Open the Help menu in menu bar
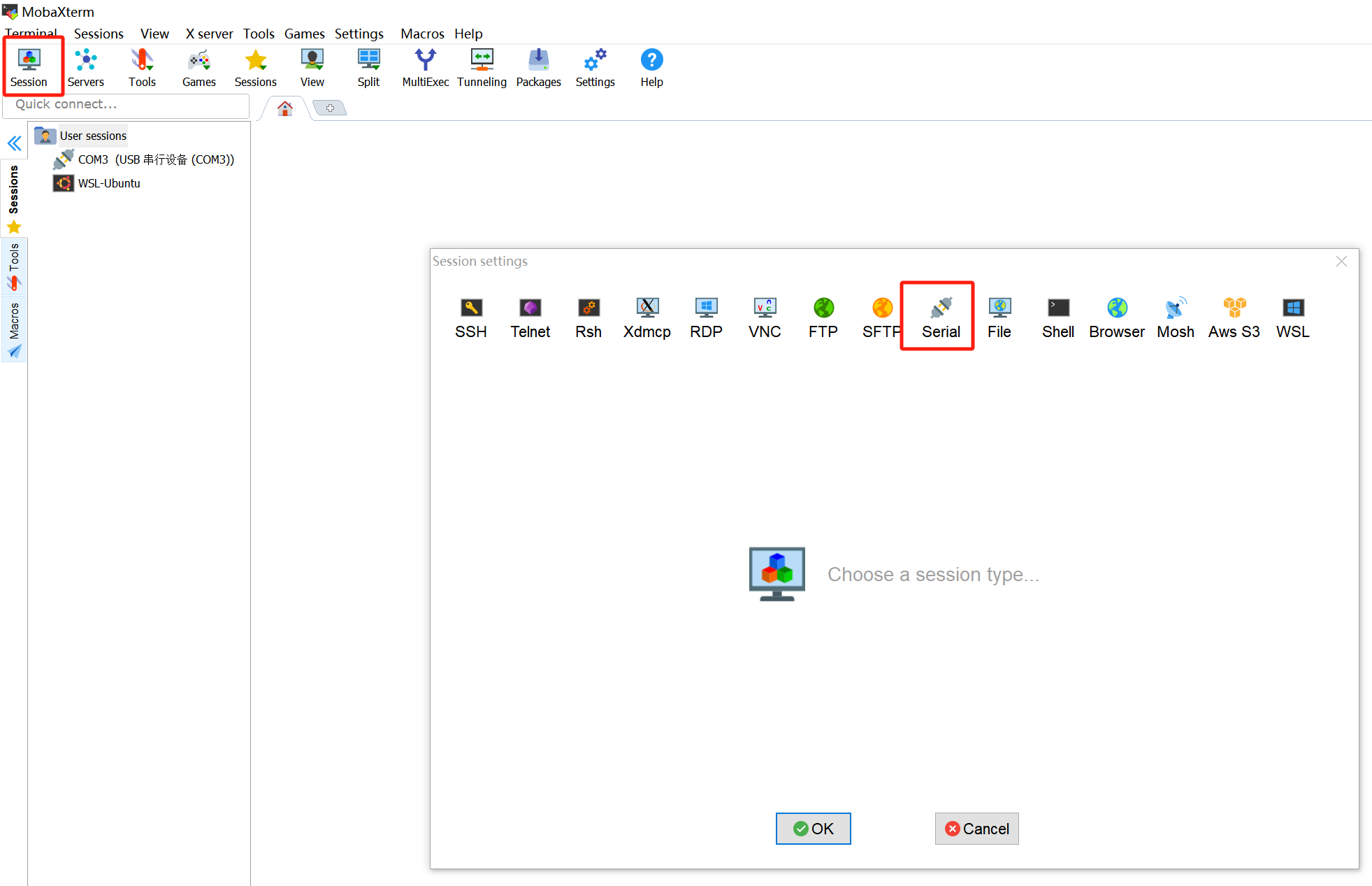The width and height of the screenshot is (1372, 886). coord(468,34)
